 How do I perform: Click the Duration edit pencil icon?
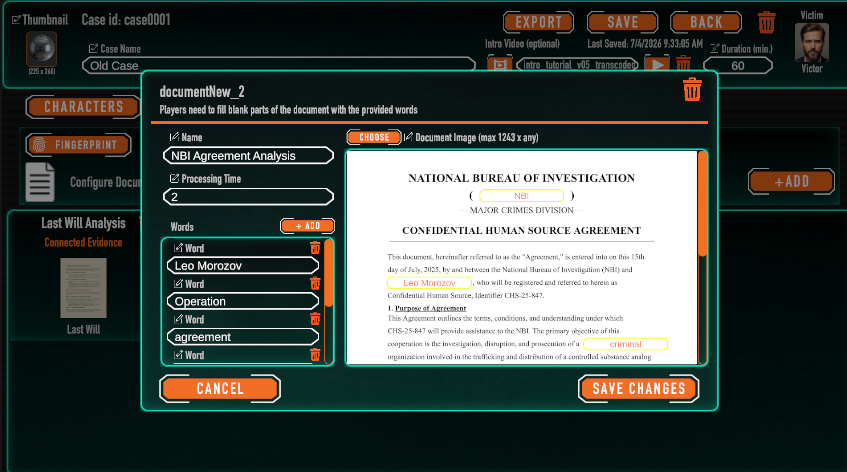tap(714, 49)
